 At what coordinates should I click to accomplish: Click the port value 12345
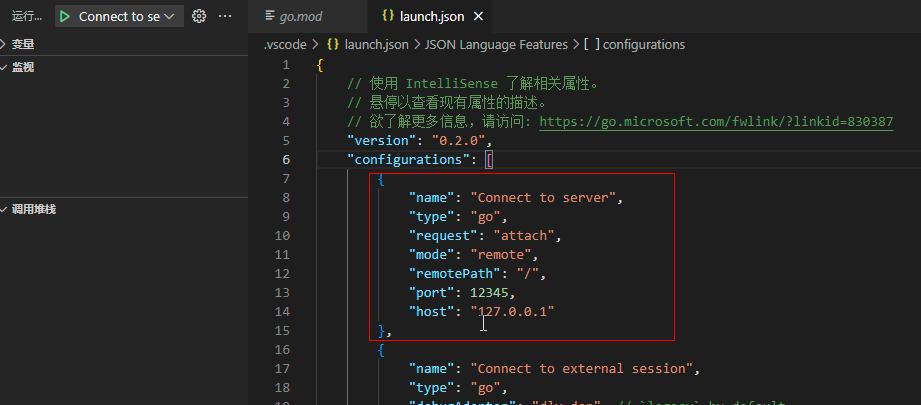(489, 293)
